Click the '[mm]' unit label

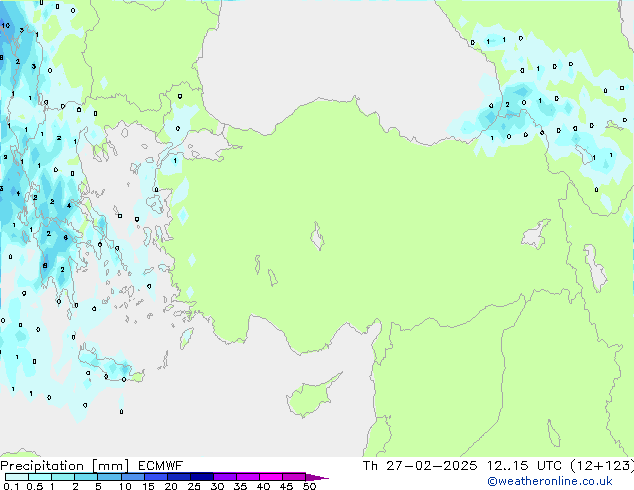111,466
